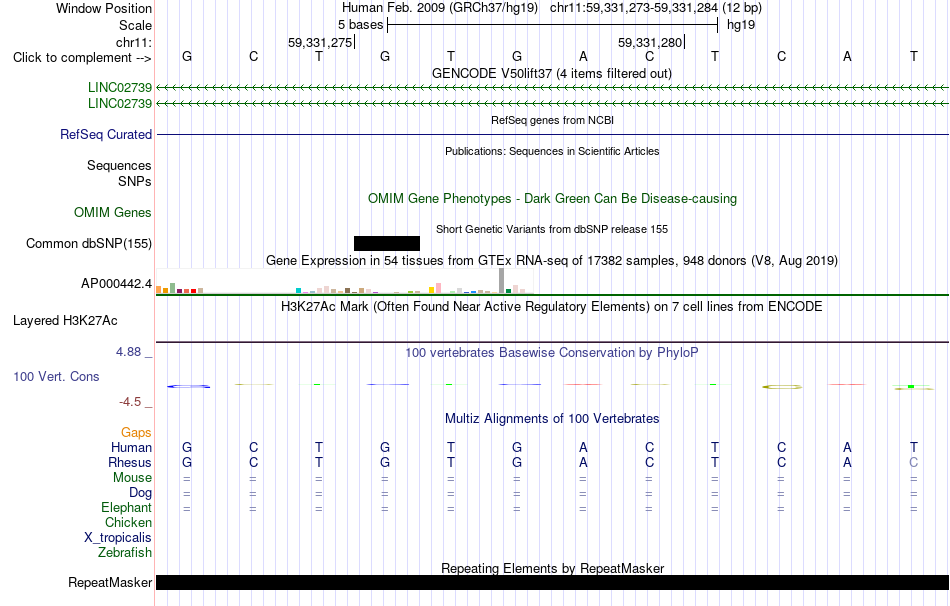Click the Scale label

tap(136, 25)
